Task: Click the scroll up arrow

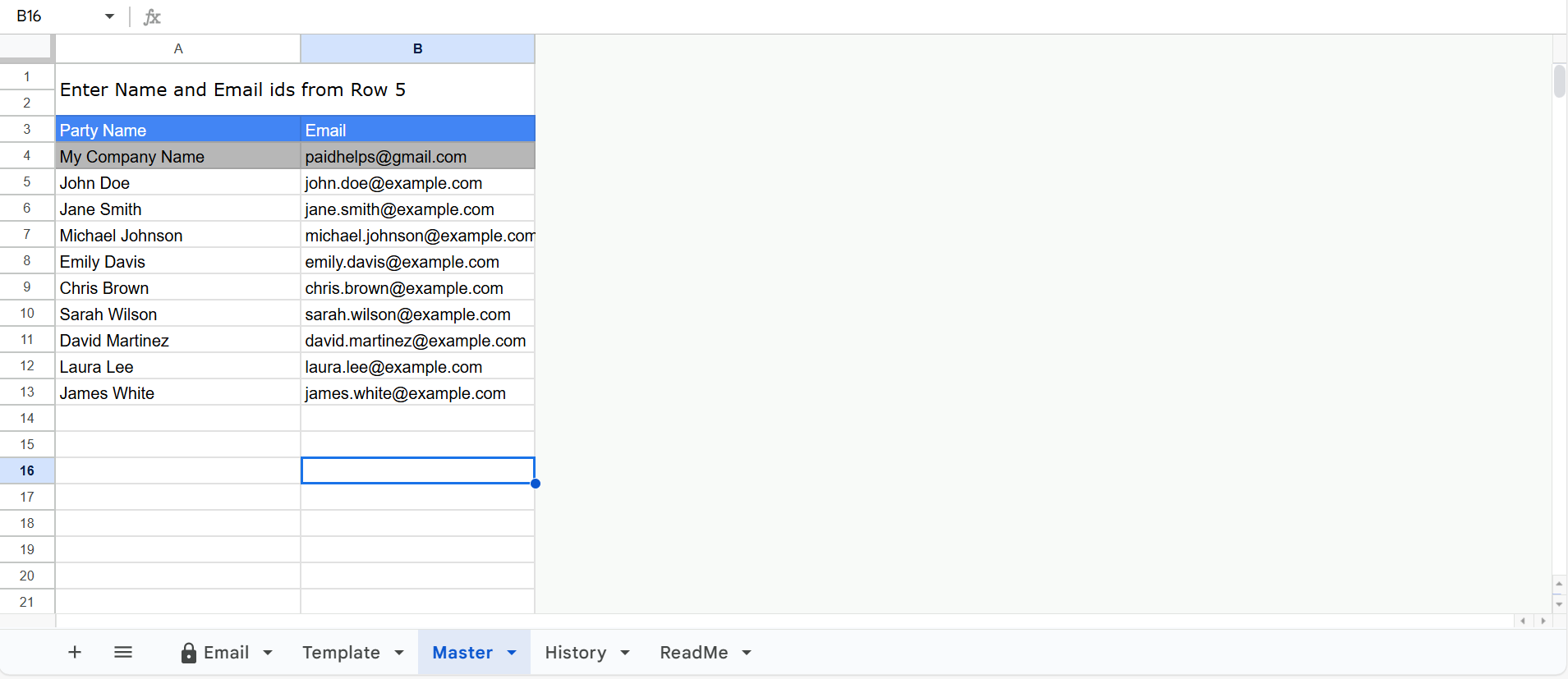Action: pos(1559,584)
